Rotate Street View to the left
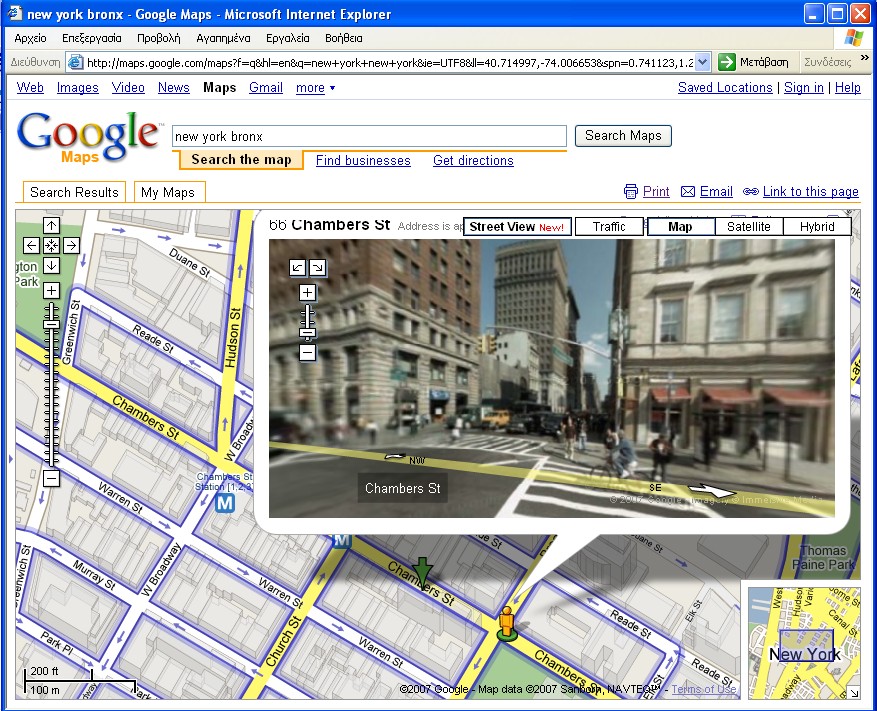The image size is (877, 711). point(297,267)
